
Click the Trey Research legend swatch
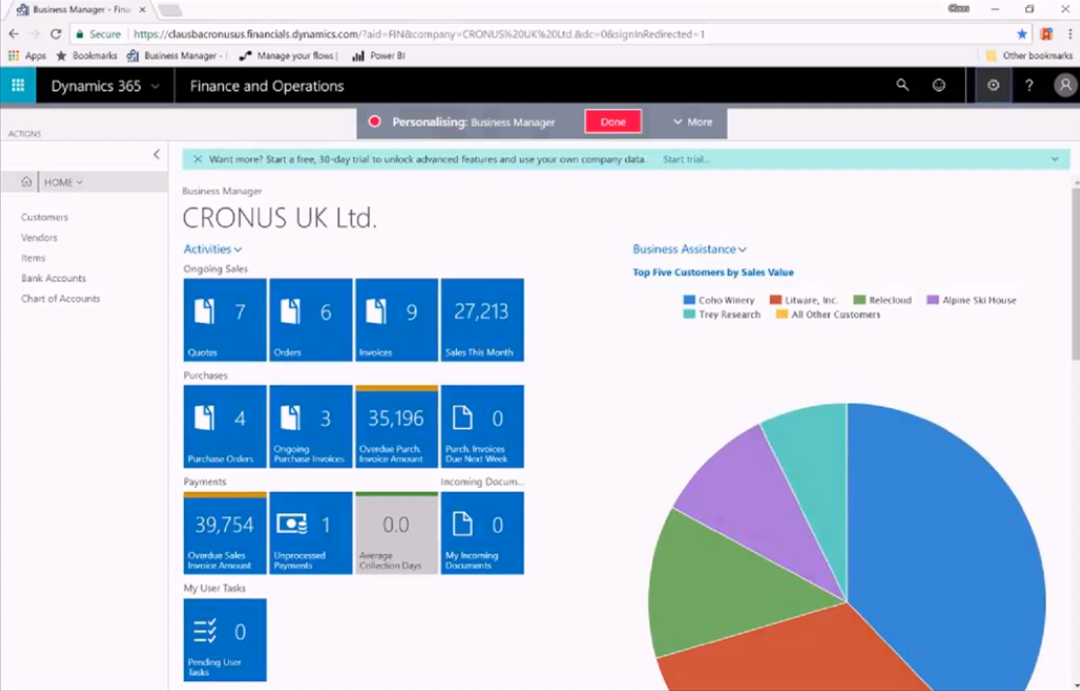click(x=689, y=314)
